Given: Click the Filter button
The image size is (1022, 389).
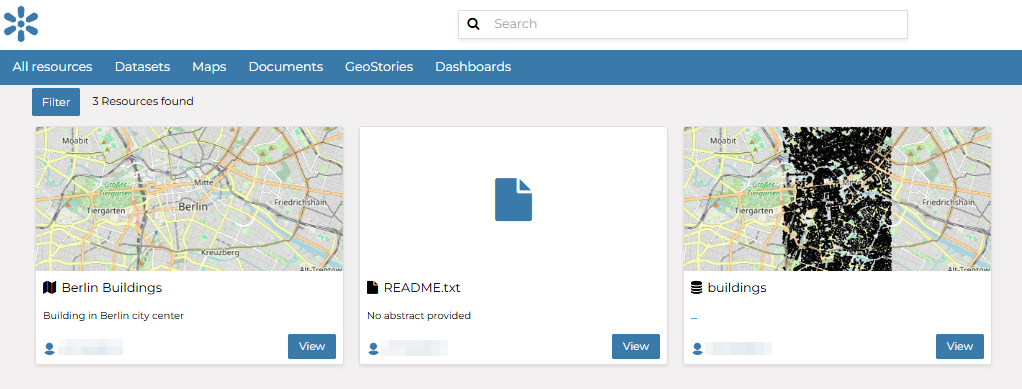Looking at the screenshot, I should 56,102.
